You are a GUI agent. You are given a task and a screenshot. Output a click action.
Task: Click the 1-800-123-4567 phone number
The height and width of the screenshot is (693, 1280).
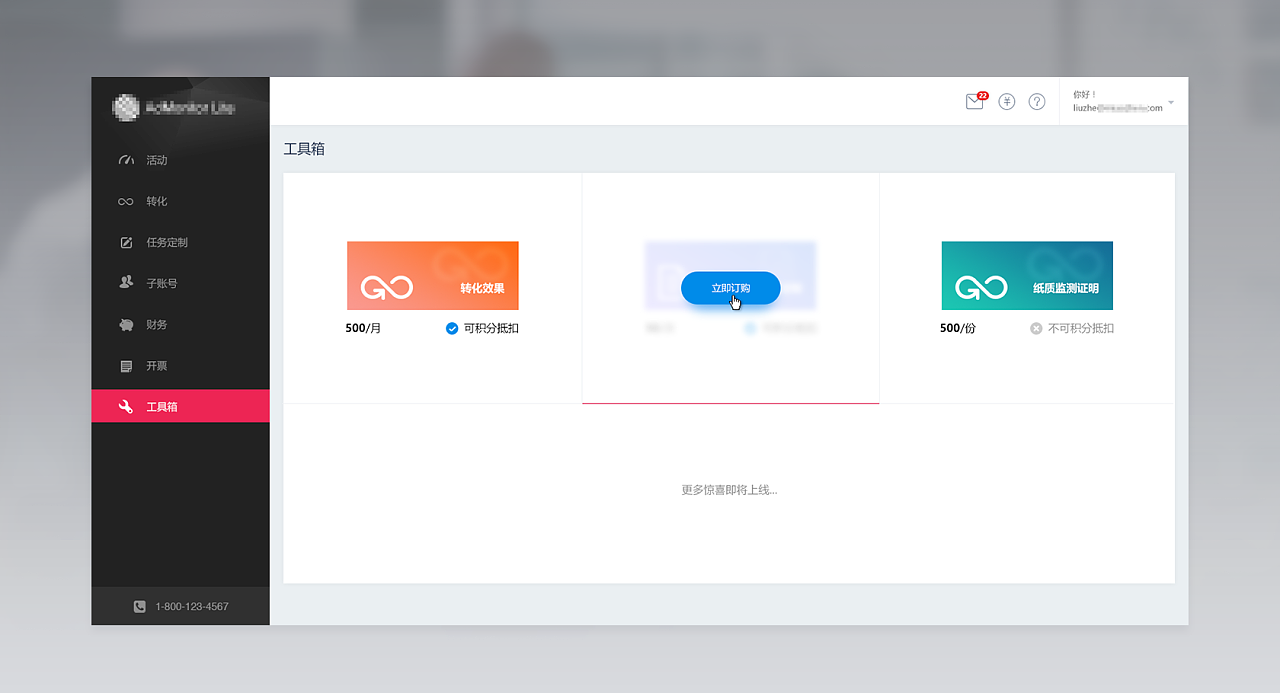click(192, 606)
